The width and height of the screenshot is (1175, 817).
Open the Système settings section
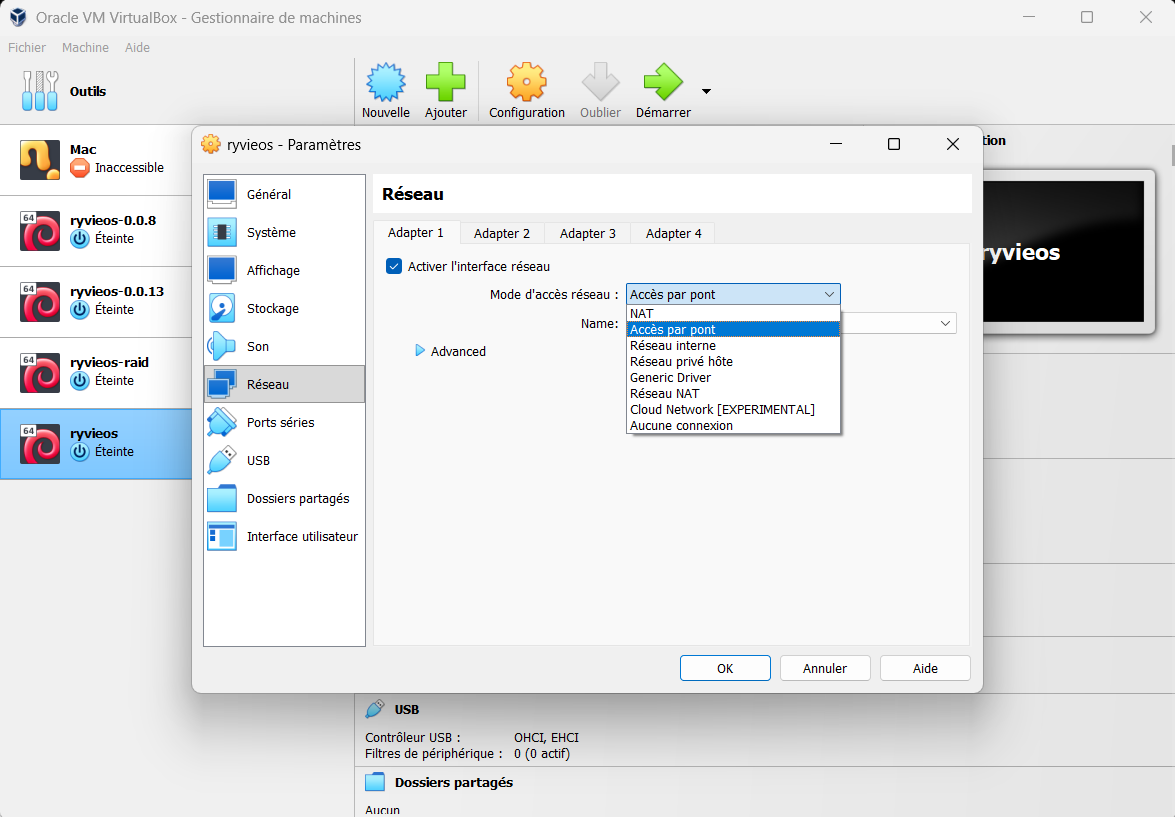tap(284, 232)
